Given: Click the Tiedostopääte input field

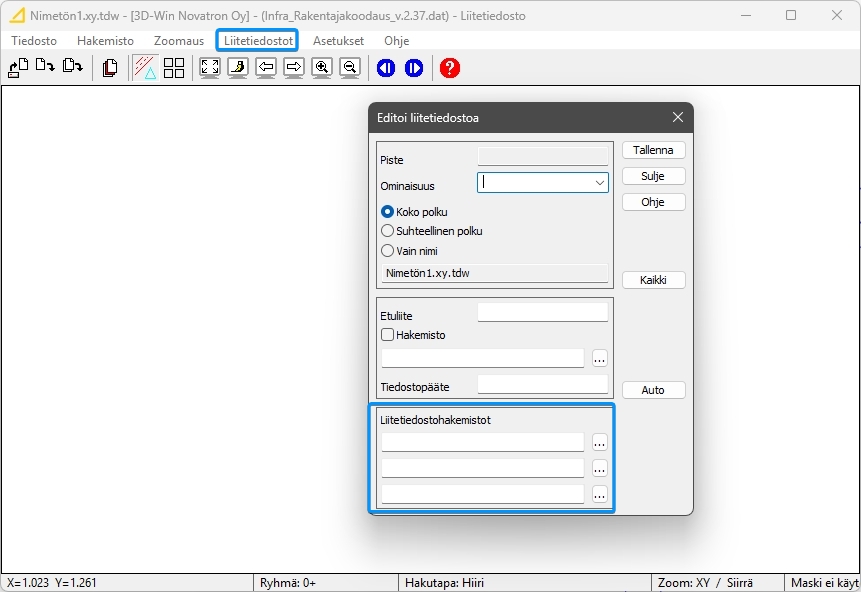Looking at the screenshot, I should (543, 384).
